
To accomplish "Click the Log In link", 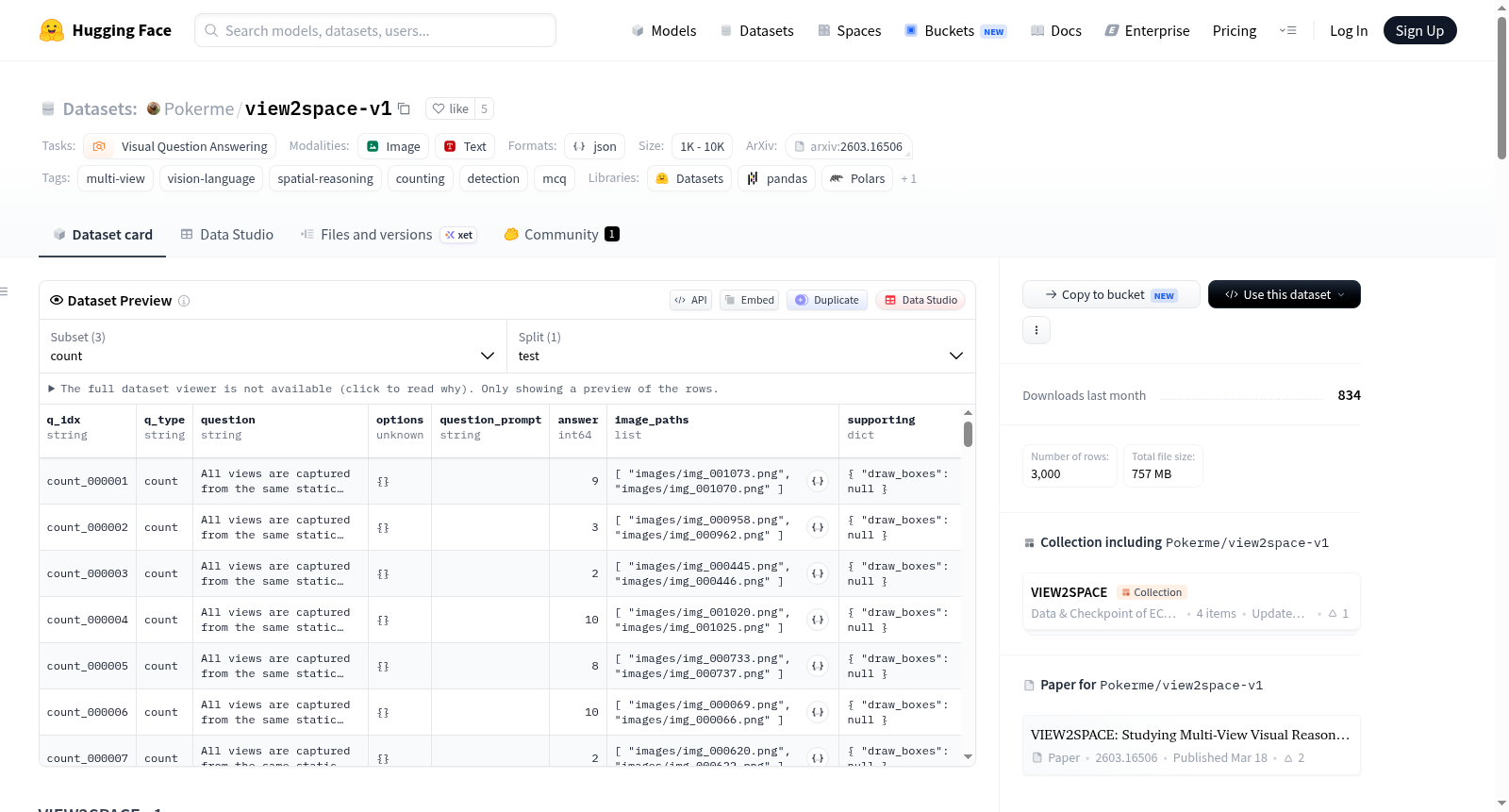I will pyautogui.click(x=1349, y=30).
